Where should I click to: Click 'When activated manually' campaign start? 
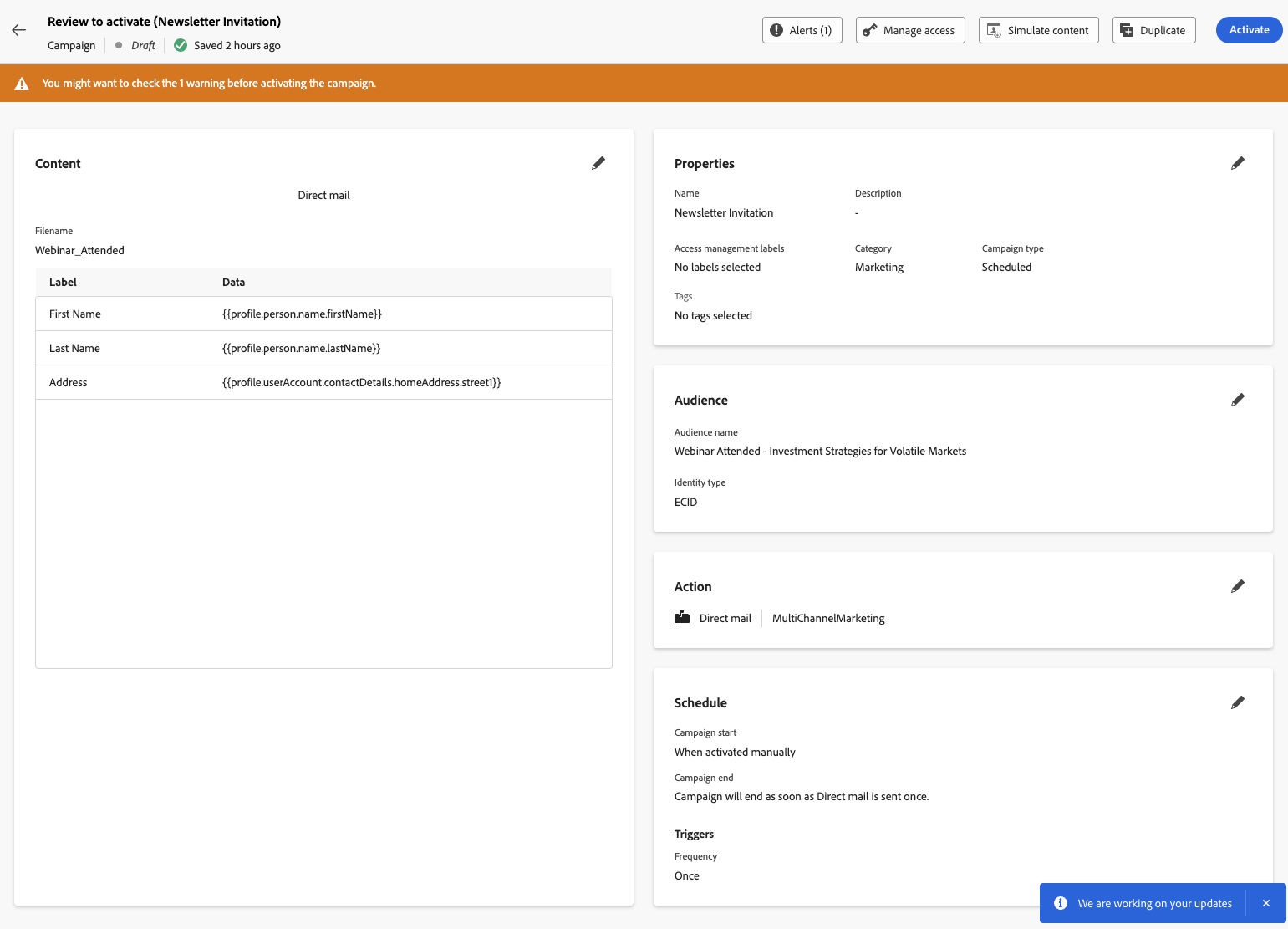pos(735,752)
